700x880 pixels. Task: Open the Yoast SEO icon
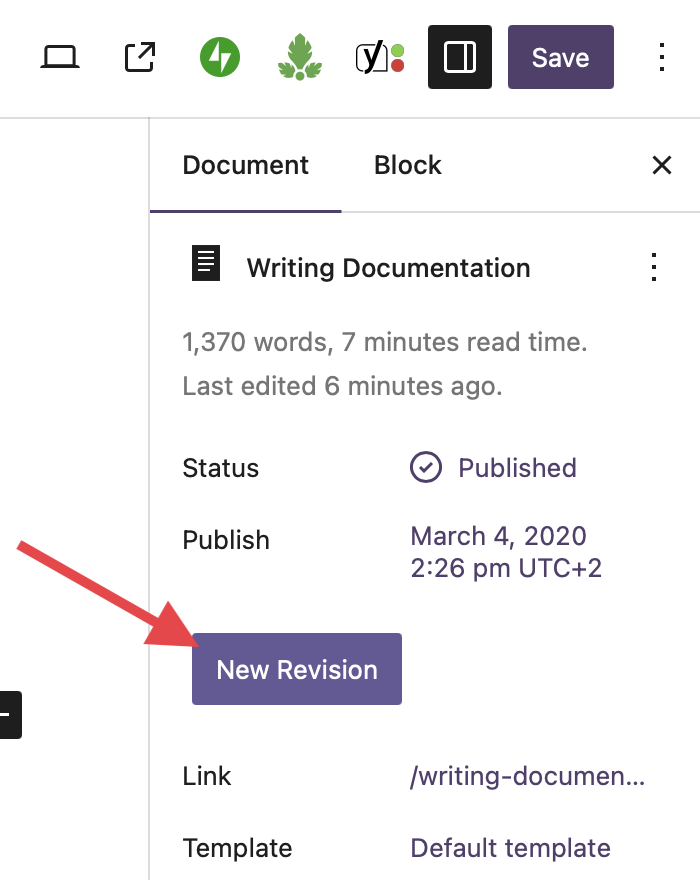click(x=380, y=58)
